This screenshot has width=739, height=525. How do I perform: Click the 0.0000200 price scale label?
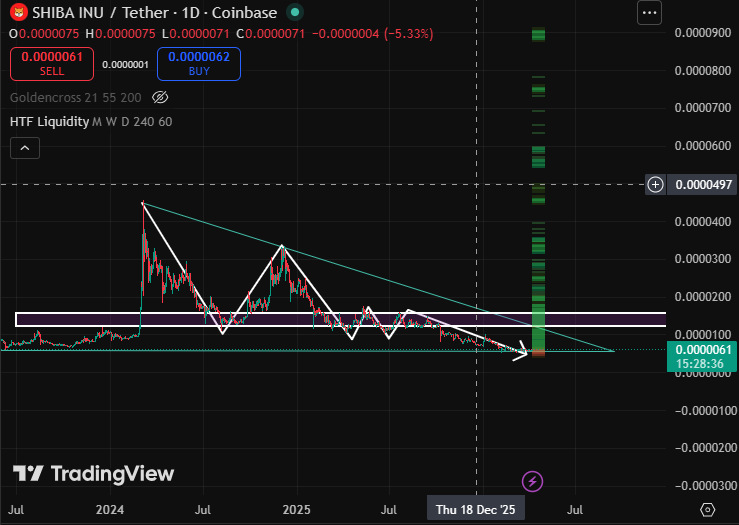pos(703,297)
